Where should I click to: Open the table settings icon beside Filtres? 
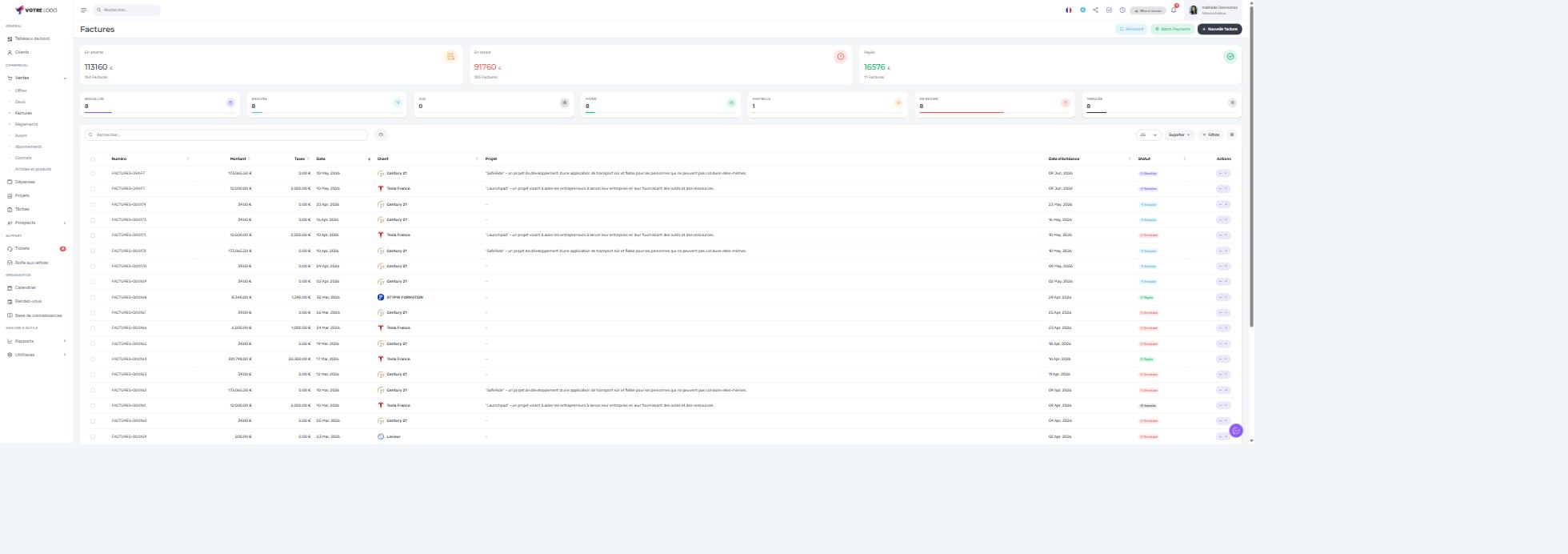(1232, 134)
